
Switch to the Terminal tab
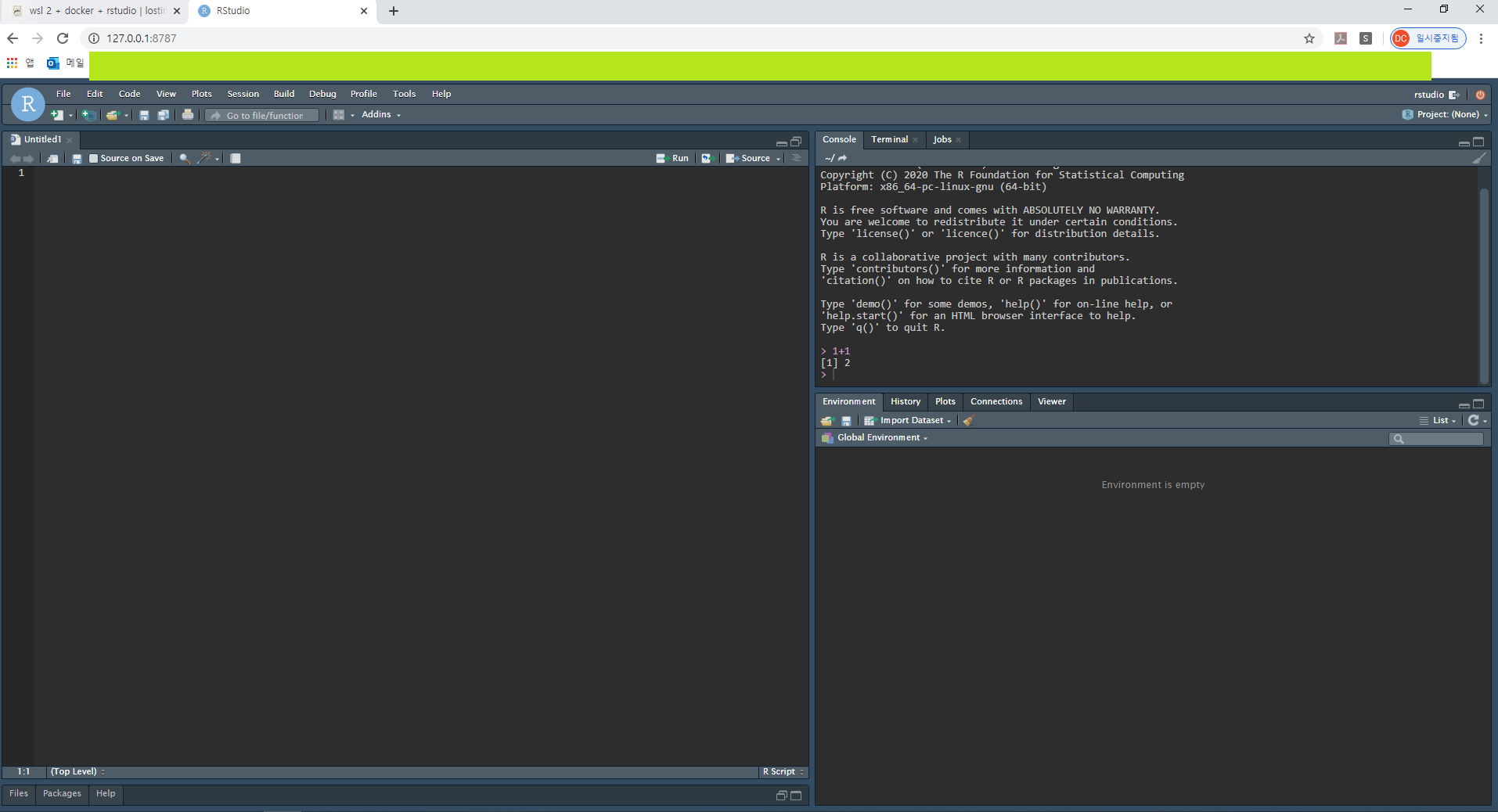[890, 140]
